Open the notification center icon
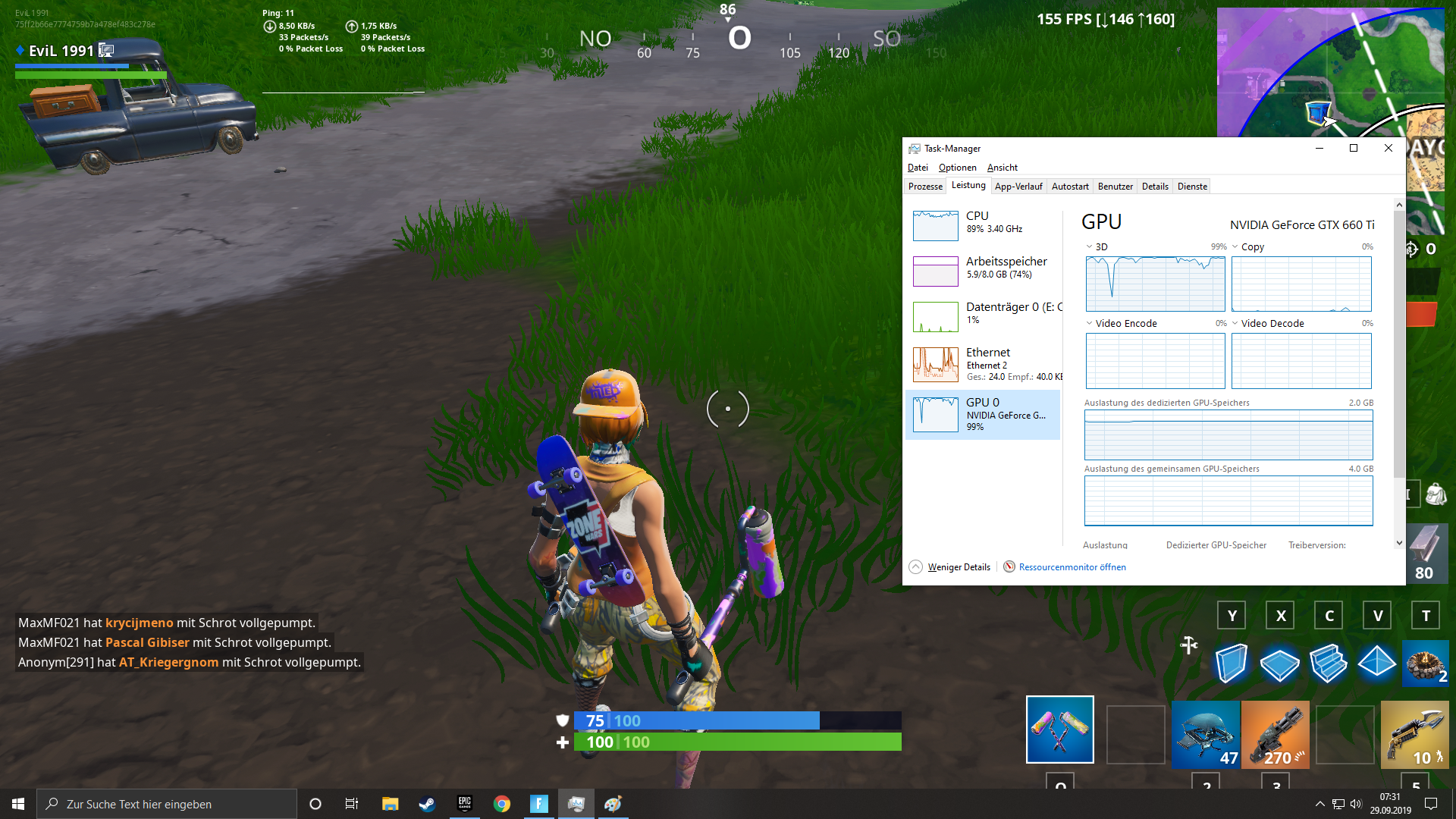Viewport: 1456px width, 819px height. tap(1431, 804)
